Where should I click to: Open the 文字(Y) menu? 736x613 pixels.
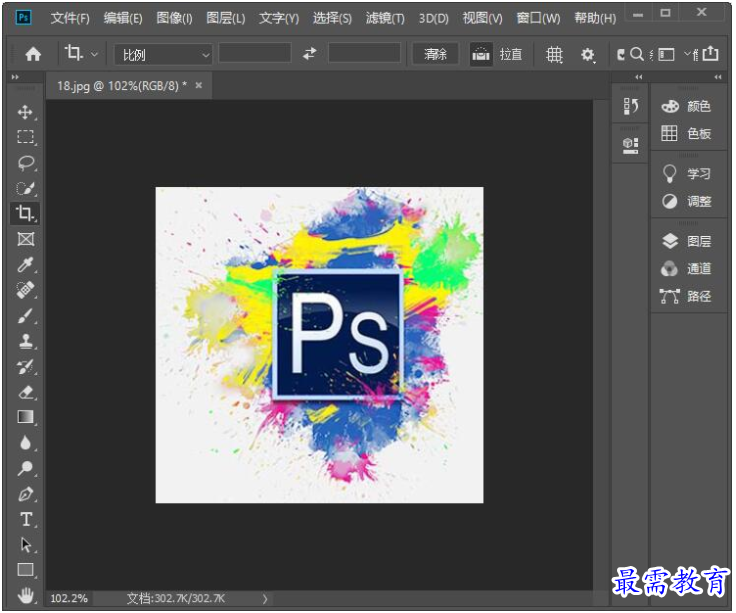pos(279,18)
